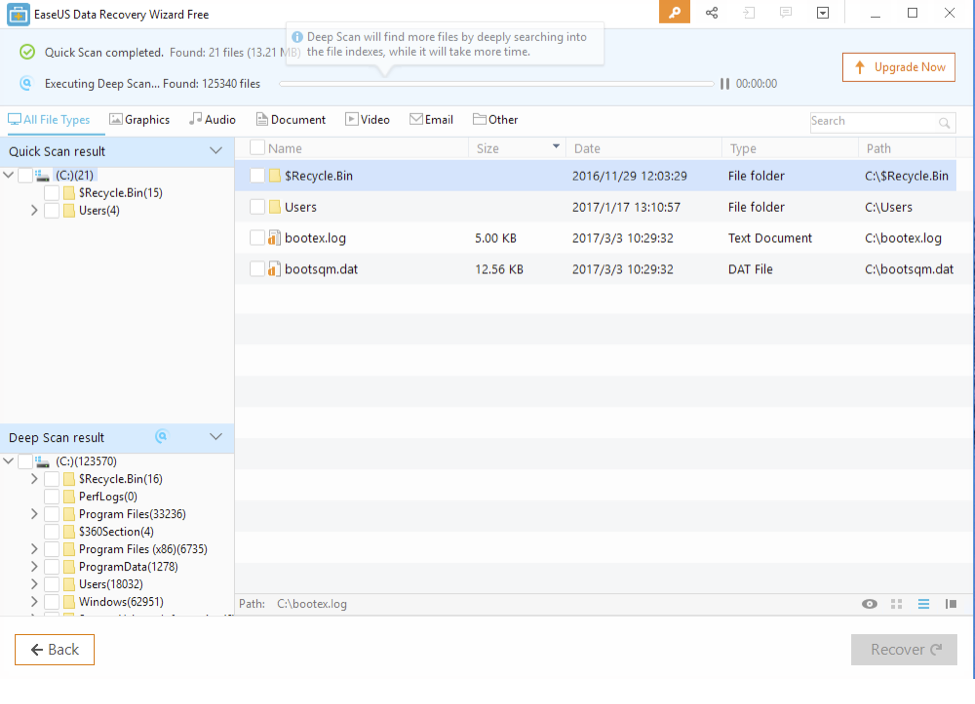Filter by Video tab
Image resolution: width=975 pixels, height=704 pixels.
click(367, 120)
